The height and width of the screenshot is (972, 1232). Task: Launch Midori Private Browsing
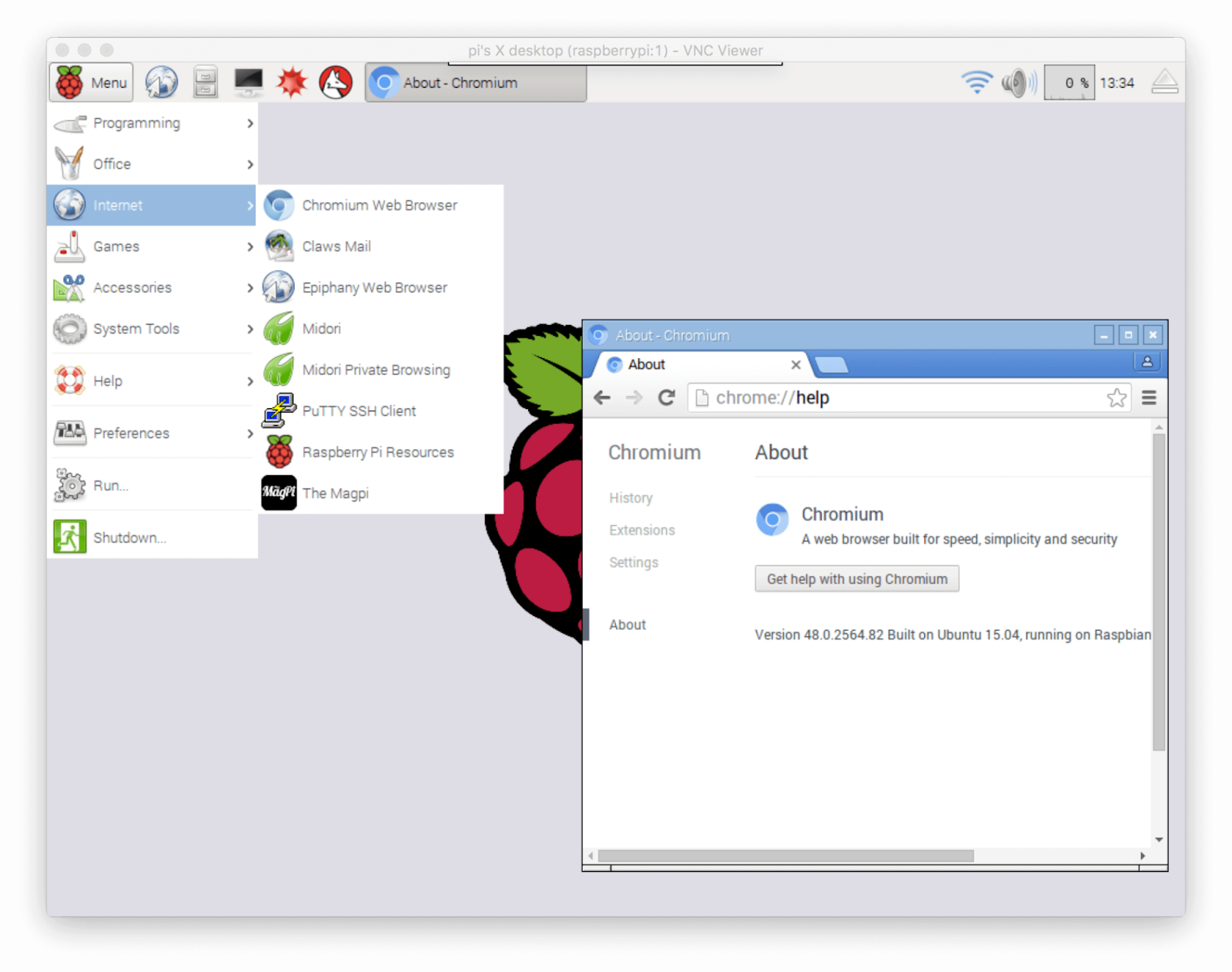[x=381, y=370]
